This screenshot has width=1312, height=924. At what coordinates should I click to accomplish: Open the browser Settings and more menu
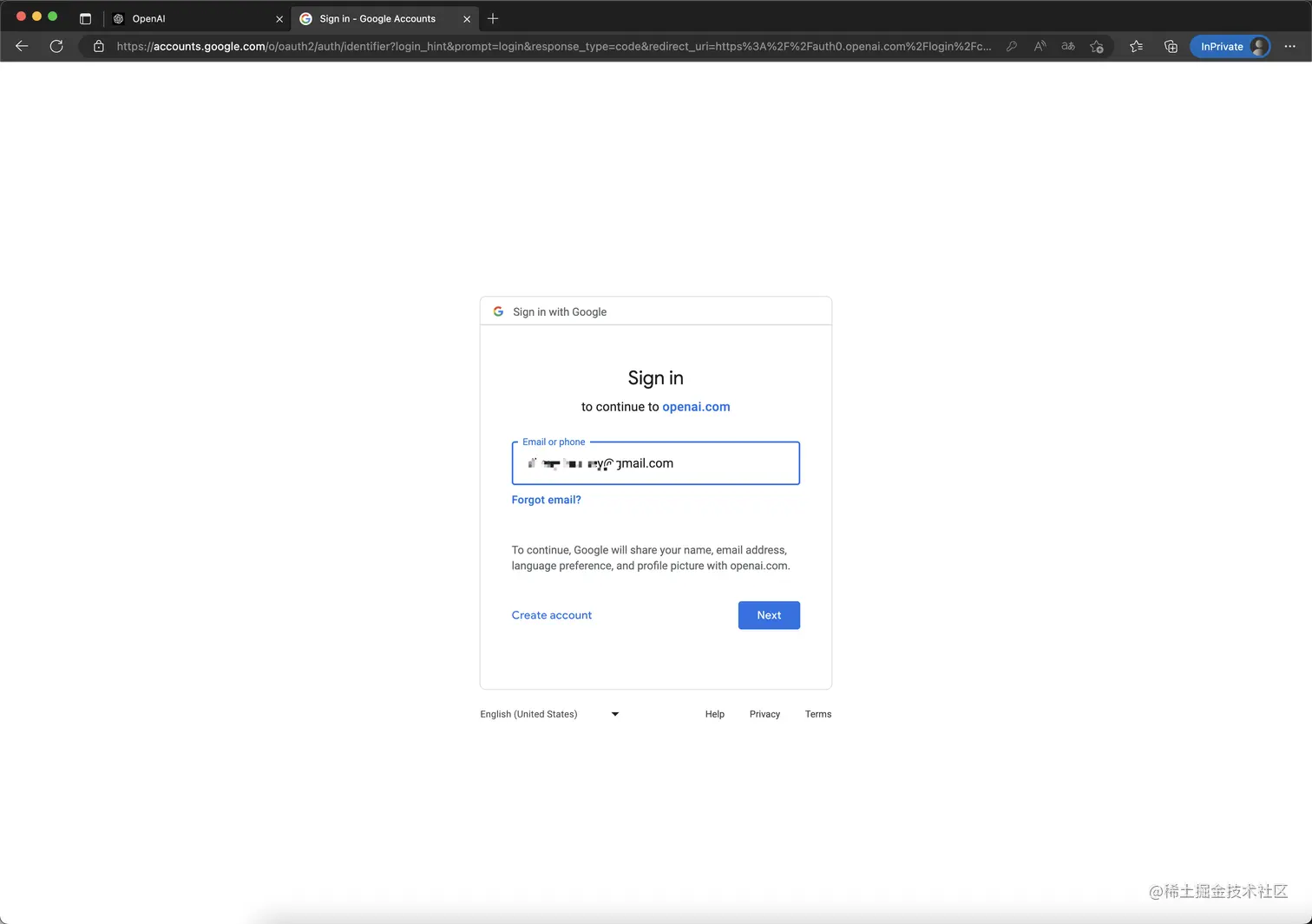tap(1290, 46)
